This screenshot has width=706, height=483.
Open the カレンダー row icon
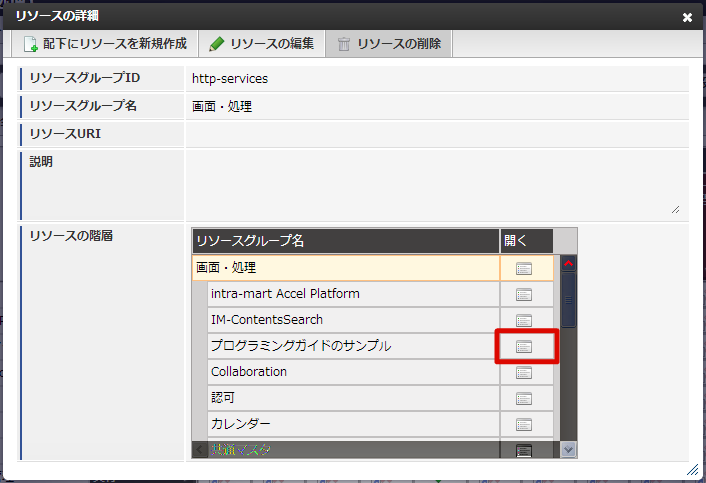point(524,424)
